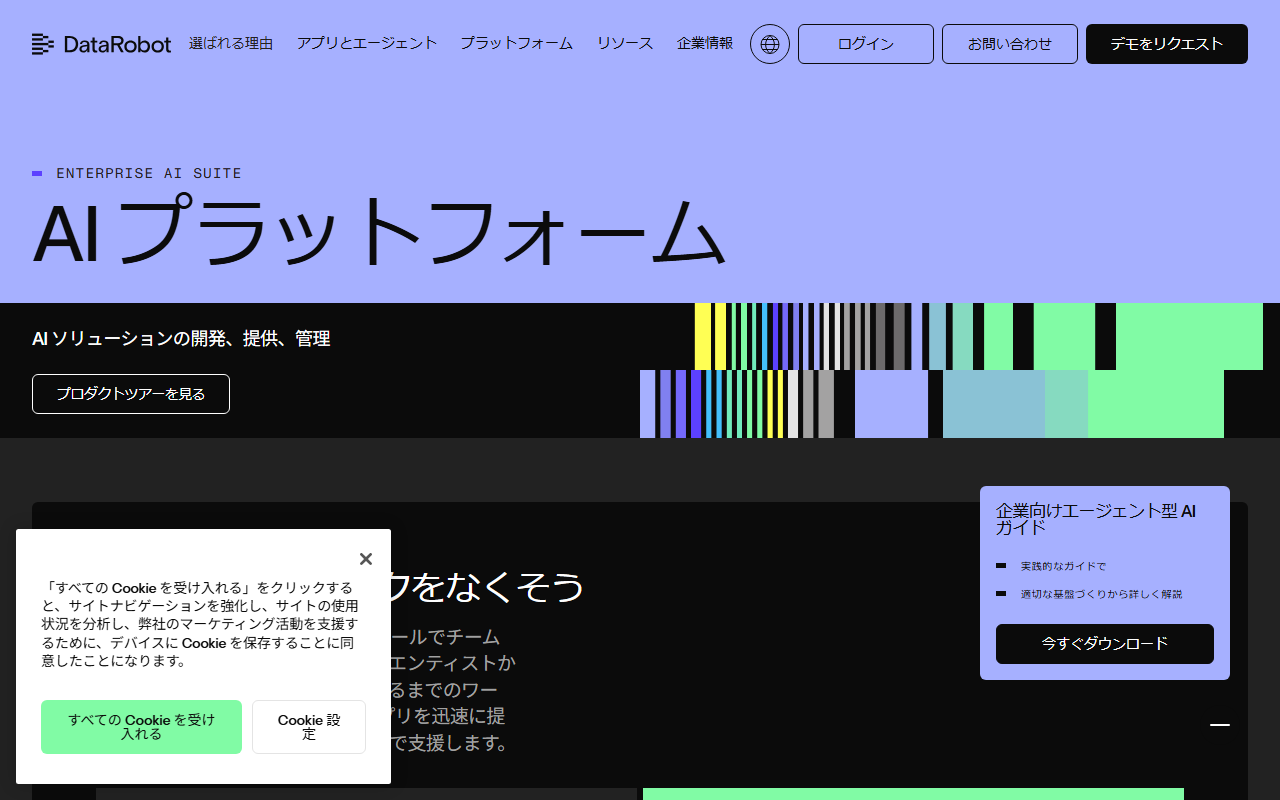Close the cookie consent popup

point(365,559)
